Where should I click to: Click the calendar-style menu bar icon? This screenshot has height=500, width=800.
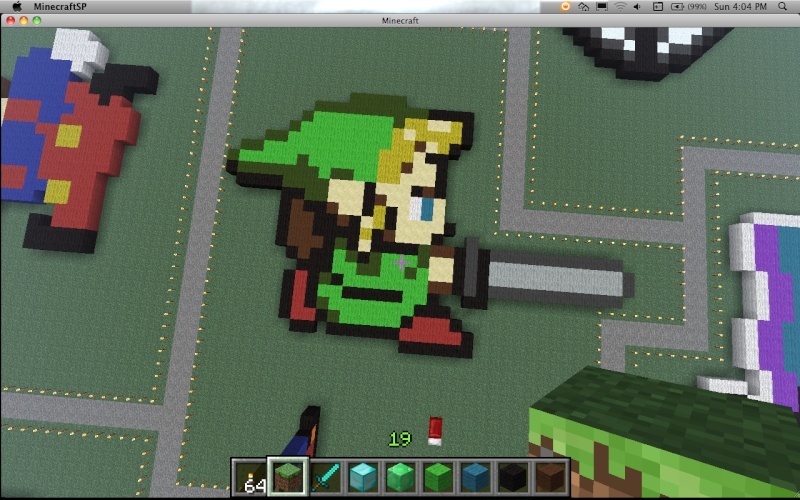pos(658,7)
